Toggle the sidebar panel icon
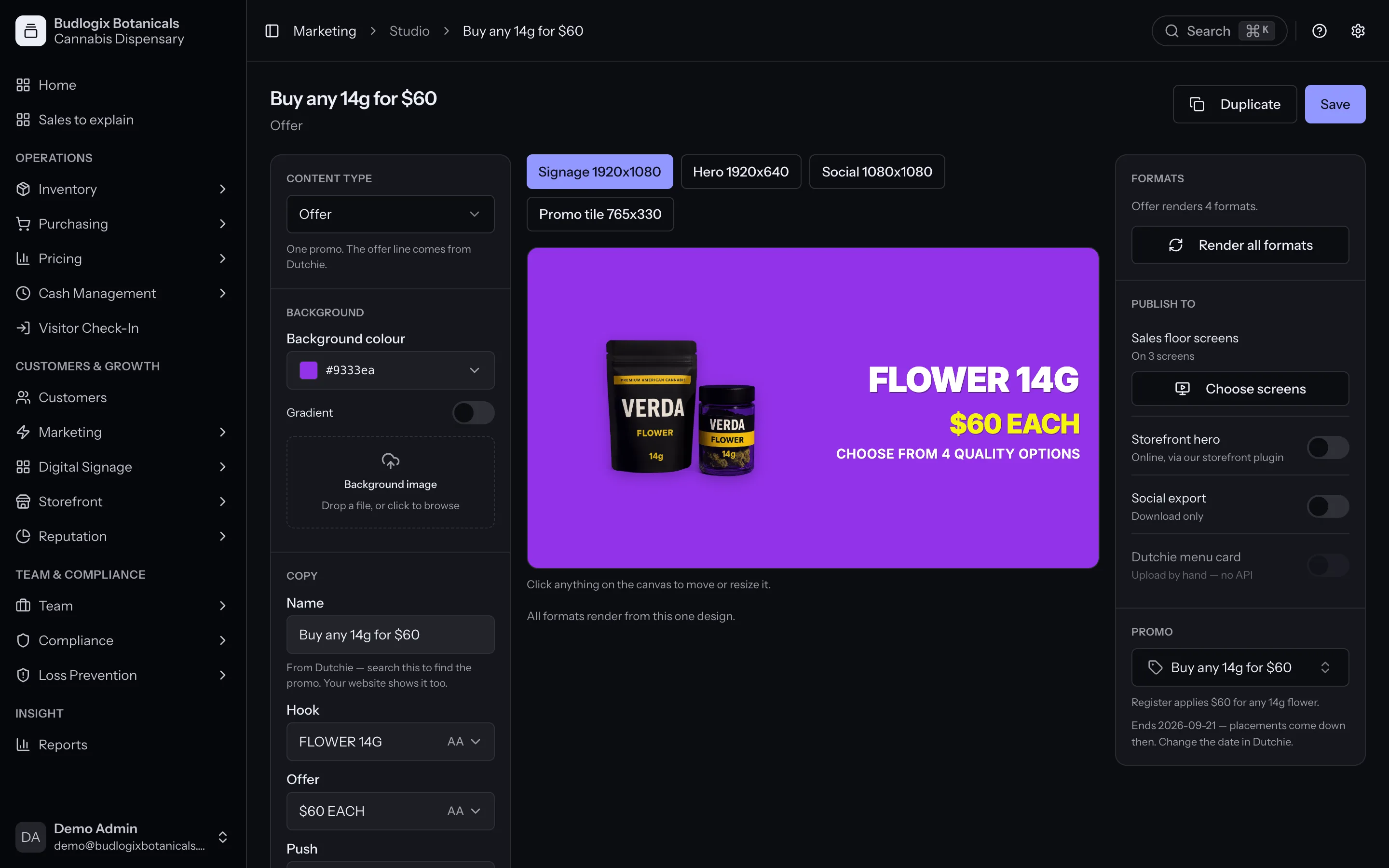This screenshot has width=1389, height=868. pyautogui.click(x=272, y=31)
